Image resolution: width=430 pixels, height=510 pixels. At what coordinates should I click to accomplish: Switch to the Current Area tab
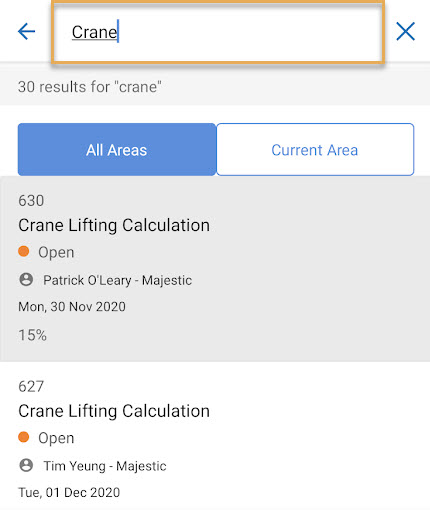pyautogui.click(x=315, y=149)
